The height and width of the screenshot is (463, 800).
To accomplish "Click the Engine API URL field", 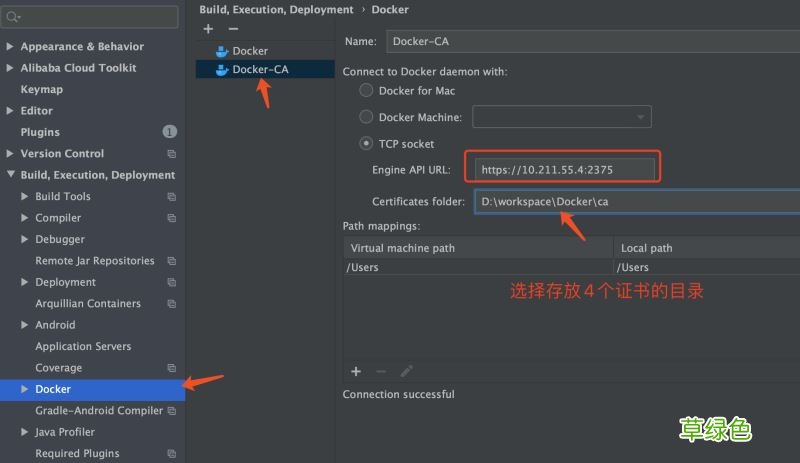I will coord(565,169).
